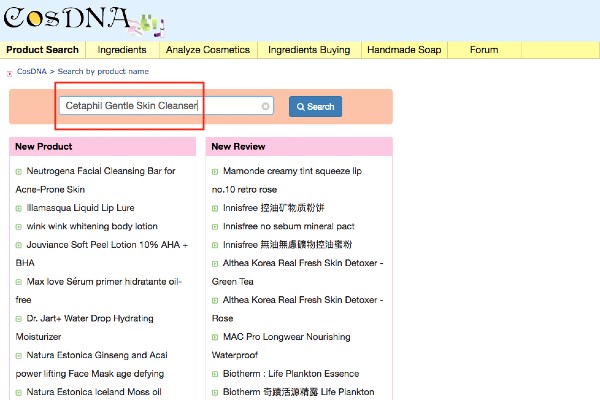Click plus icon beside Biotherm : Life Plankton Essence
The image size is (600, 400).
coord(215,374)
